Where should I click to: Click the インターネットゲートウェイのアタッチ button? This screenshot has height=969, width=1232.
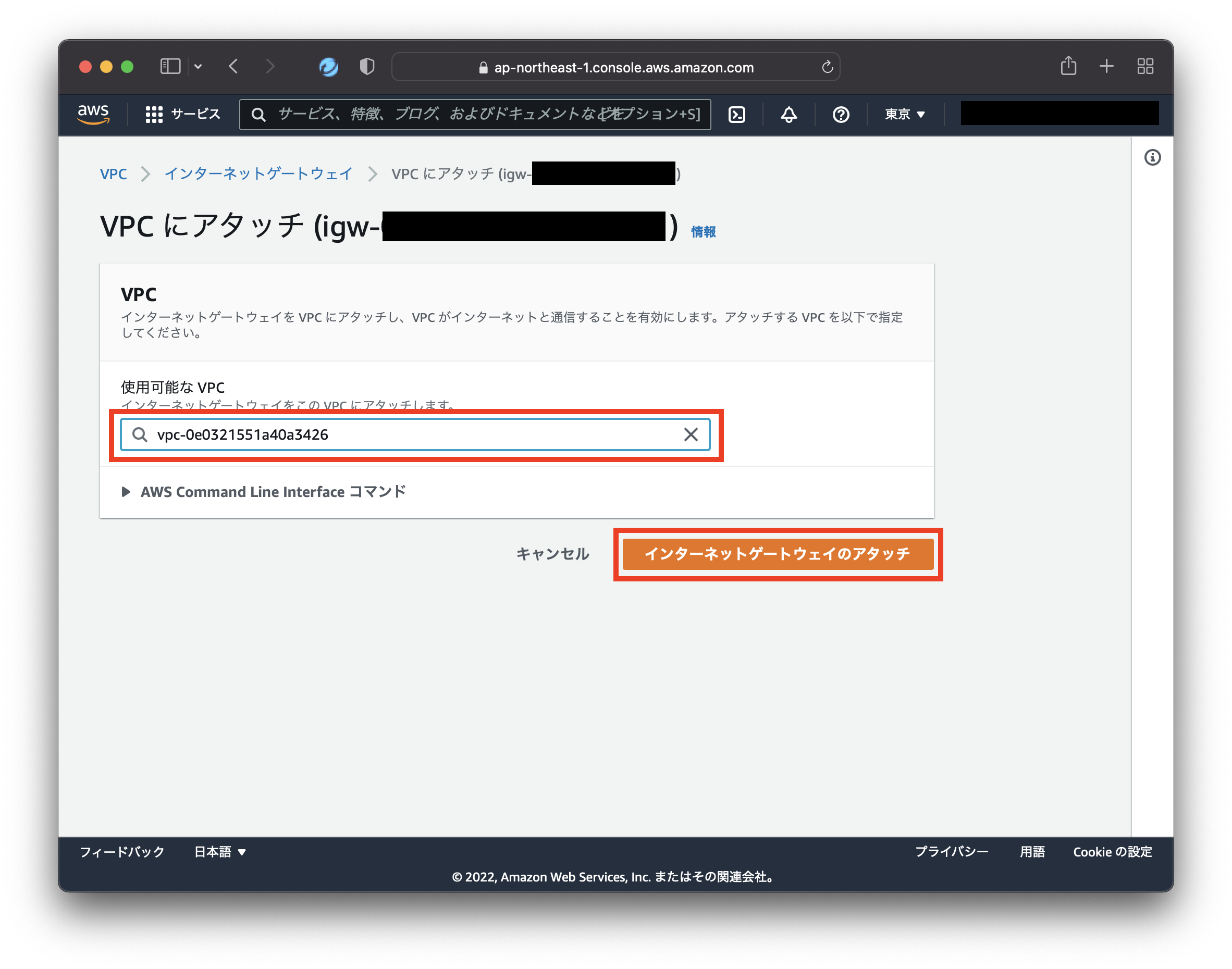(x=778, y=554)
